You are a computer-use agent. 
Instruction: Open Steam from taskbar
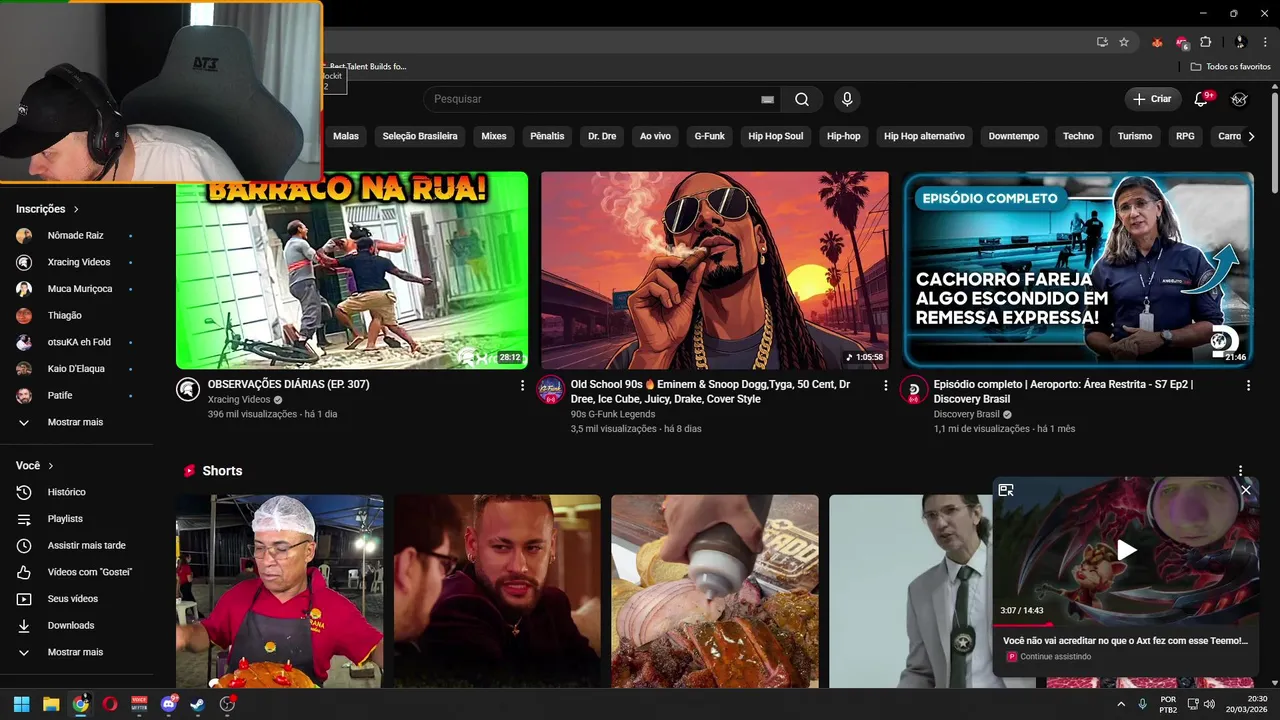[198, 704]
